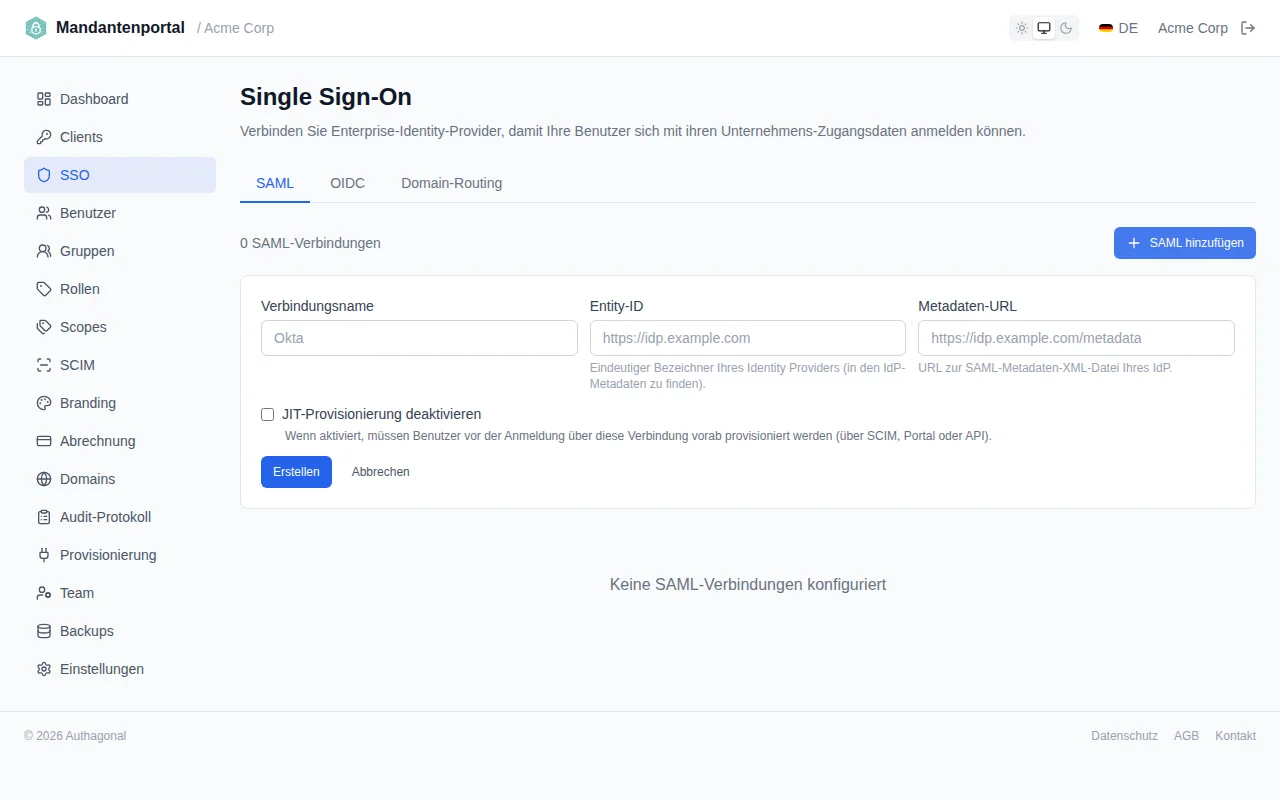Click the logout arrow icon
The width and height of the screenshot is (1280, 800).
pyautogui.click(x=1248, y=28)
